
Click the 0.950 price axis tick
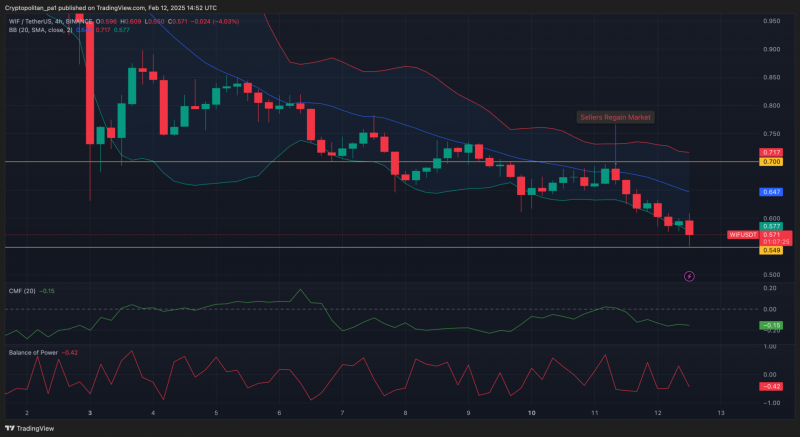[x=771, y=21]
